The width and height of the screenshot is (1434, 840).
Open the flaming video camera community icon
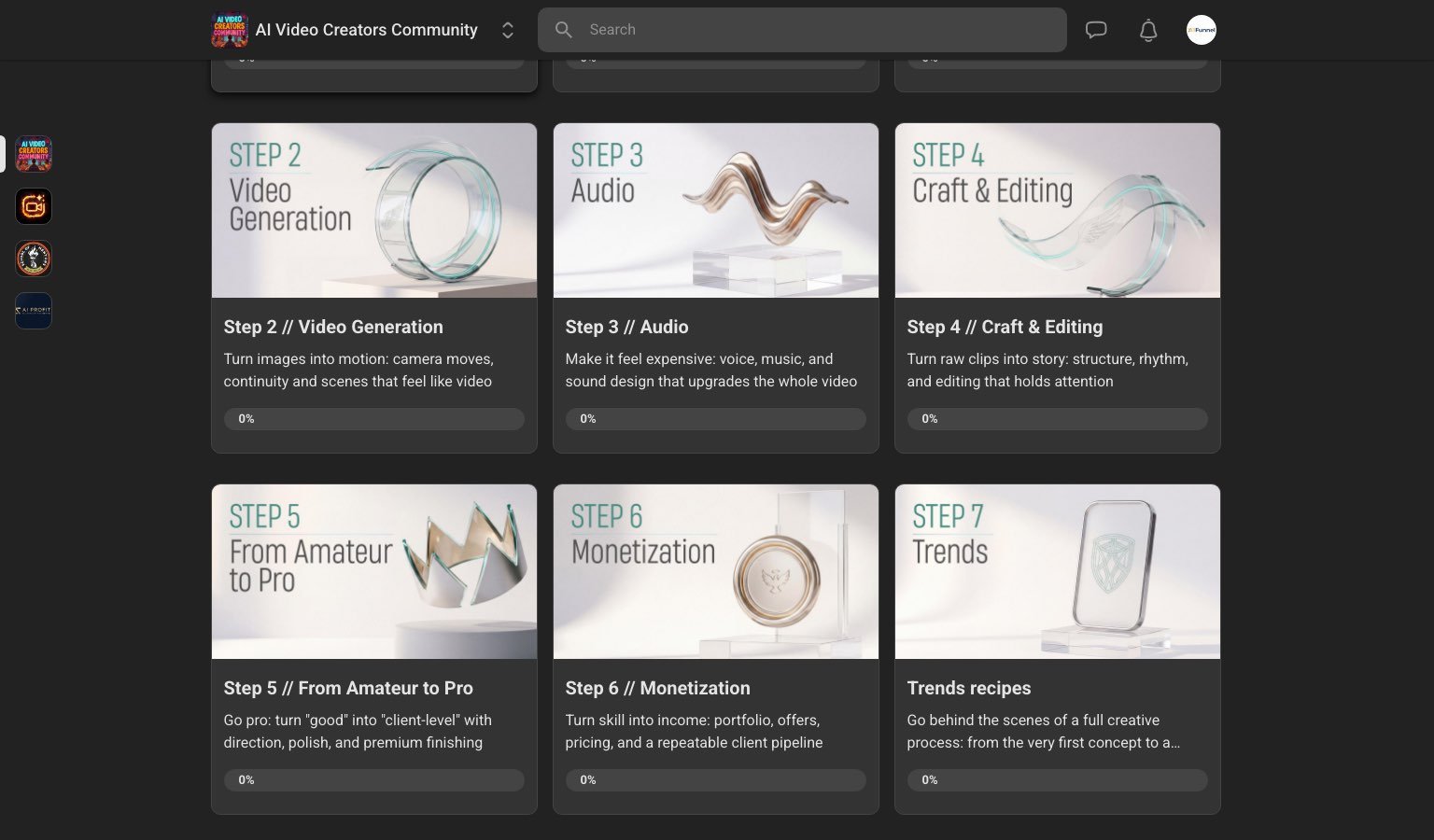33,206
